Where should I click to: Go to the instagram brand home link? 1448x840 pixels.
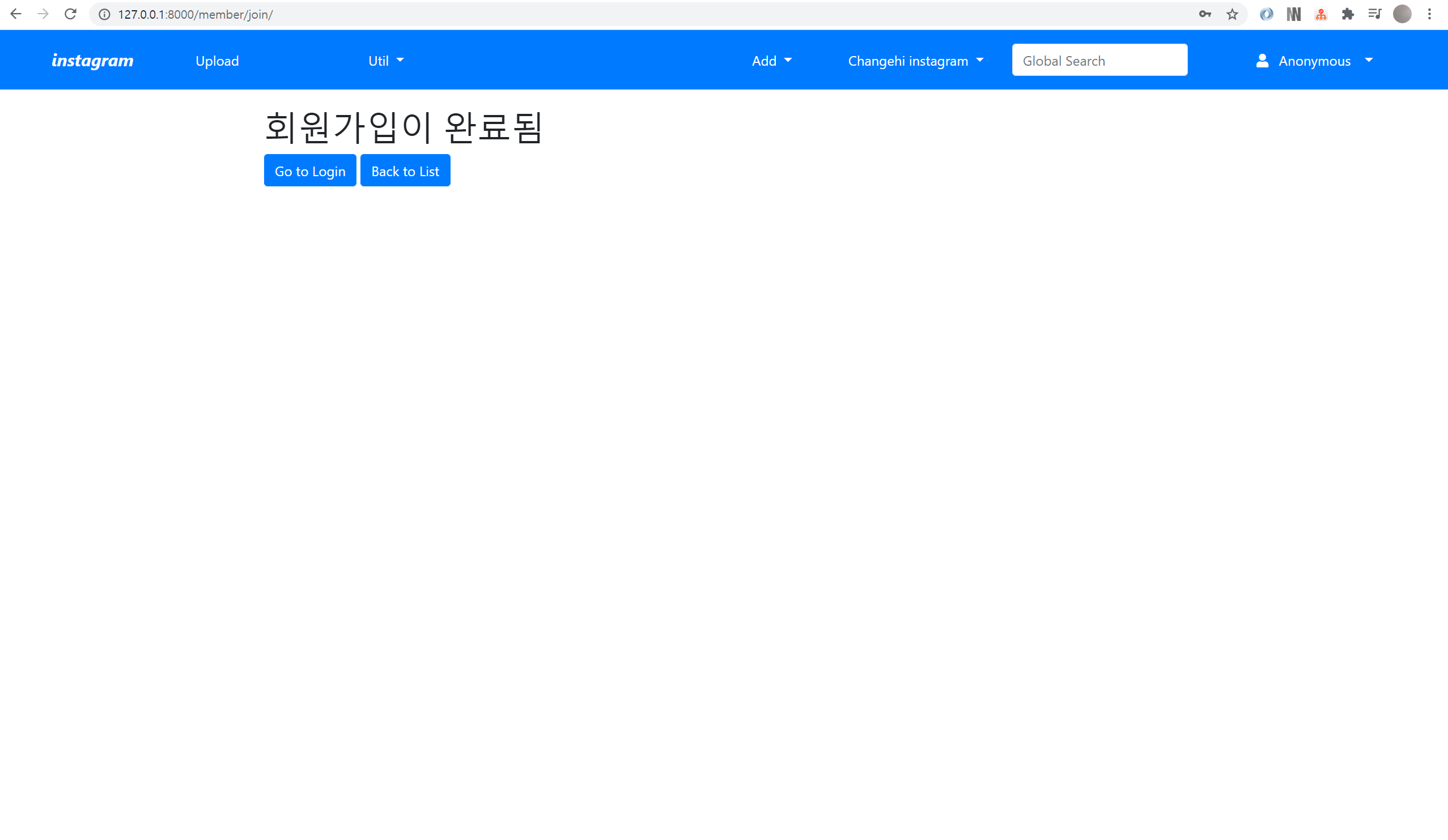(92, 61)
